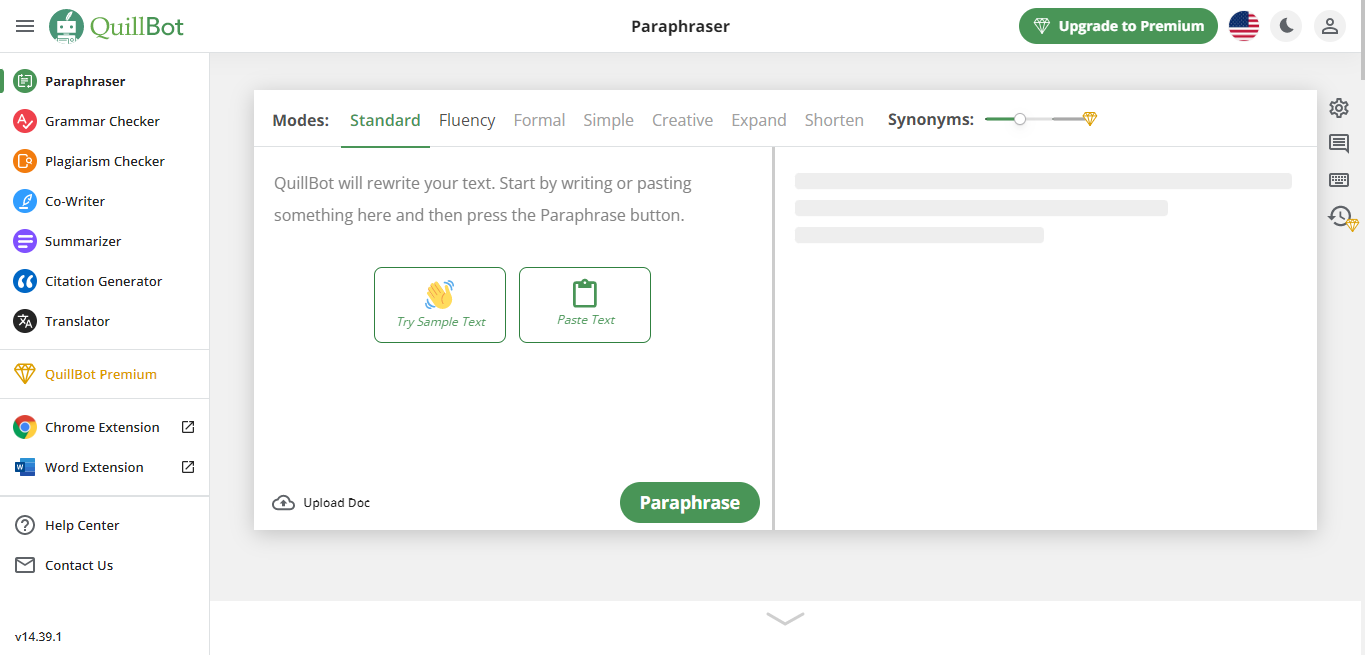Click the Paraphraser page title
The height and width of the screenshot is (655, 1365).
(x=680, y=26)
